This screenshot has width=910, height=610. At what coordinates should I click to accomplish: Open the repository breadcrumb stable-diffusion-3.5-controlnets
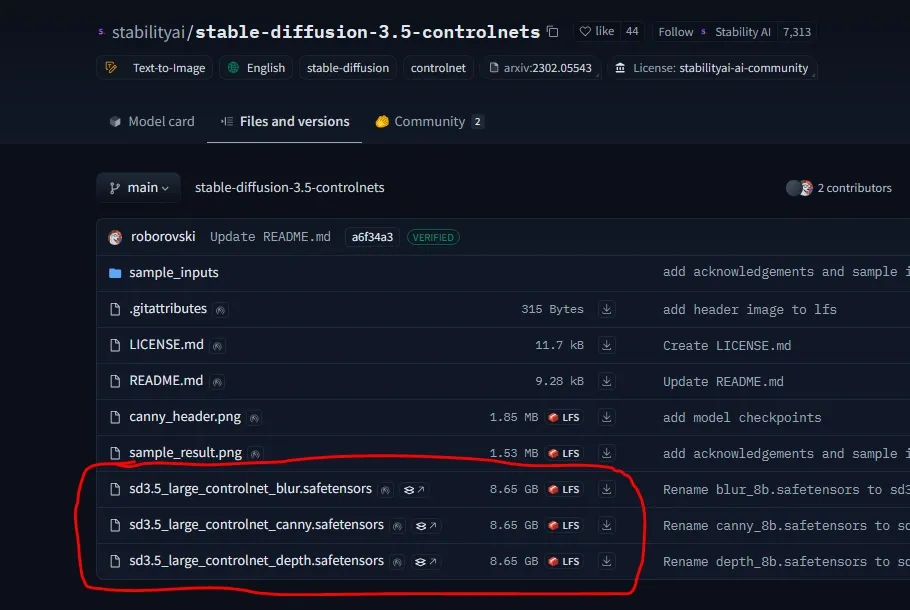pos(290,187)
